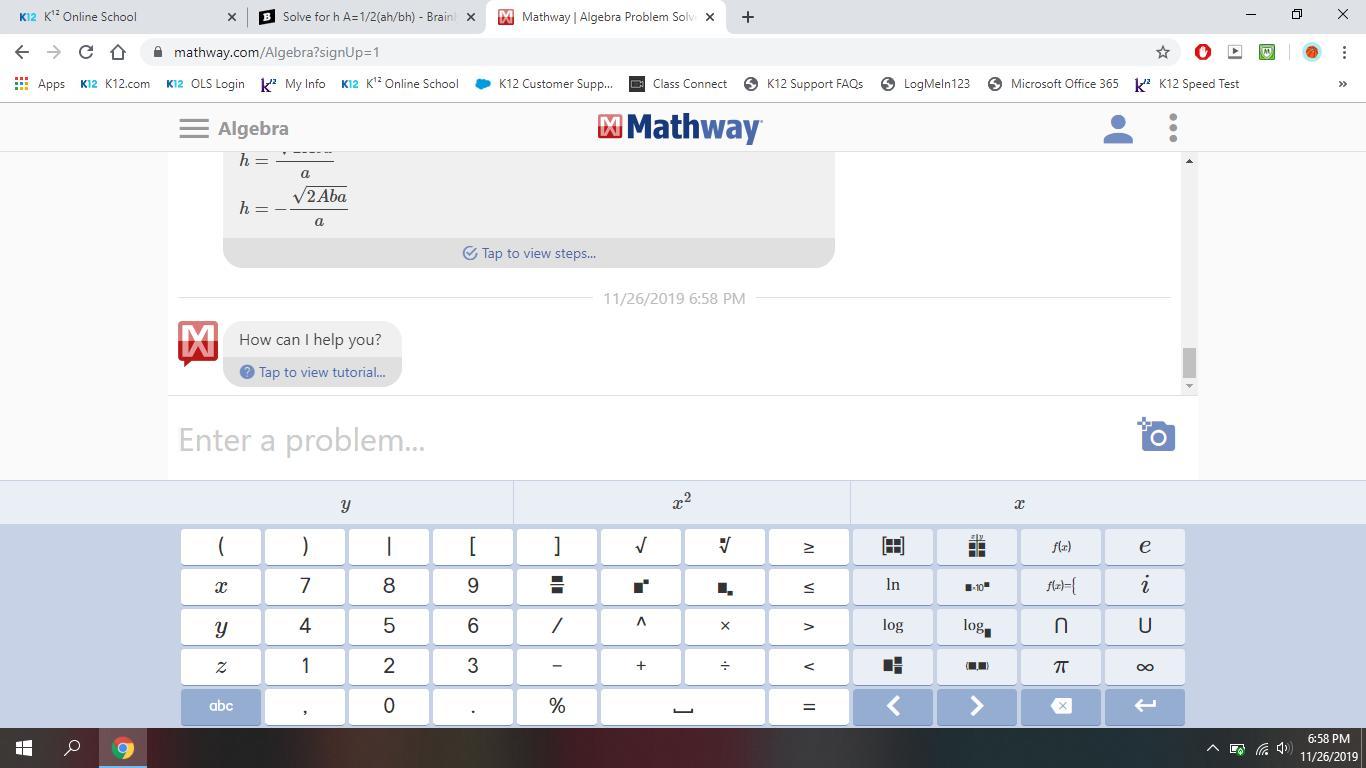This screenshot has height=768, width=1366.
Task: Click the equals sign key
Action: click(x=809, y=706)
